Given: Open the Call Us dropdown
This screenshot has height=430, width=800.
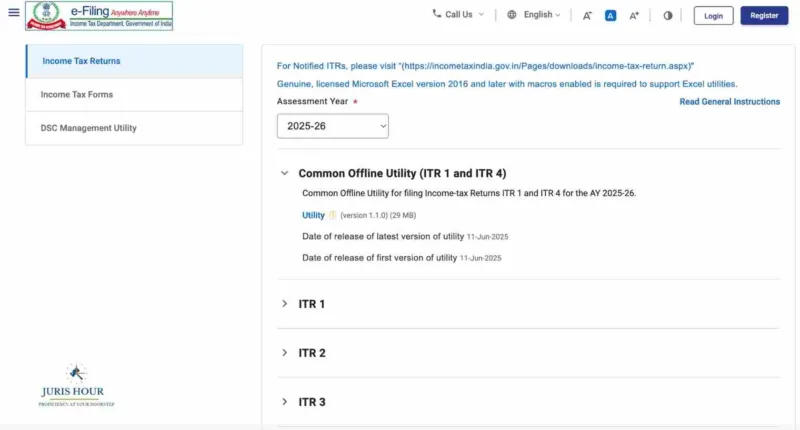Looking at the screenshot, I should tap(458, 15).
